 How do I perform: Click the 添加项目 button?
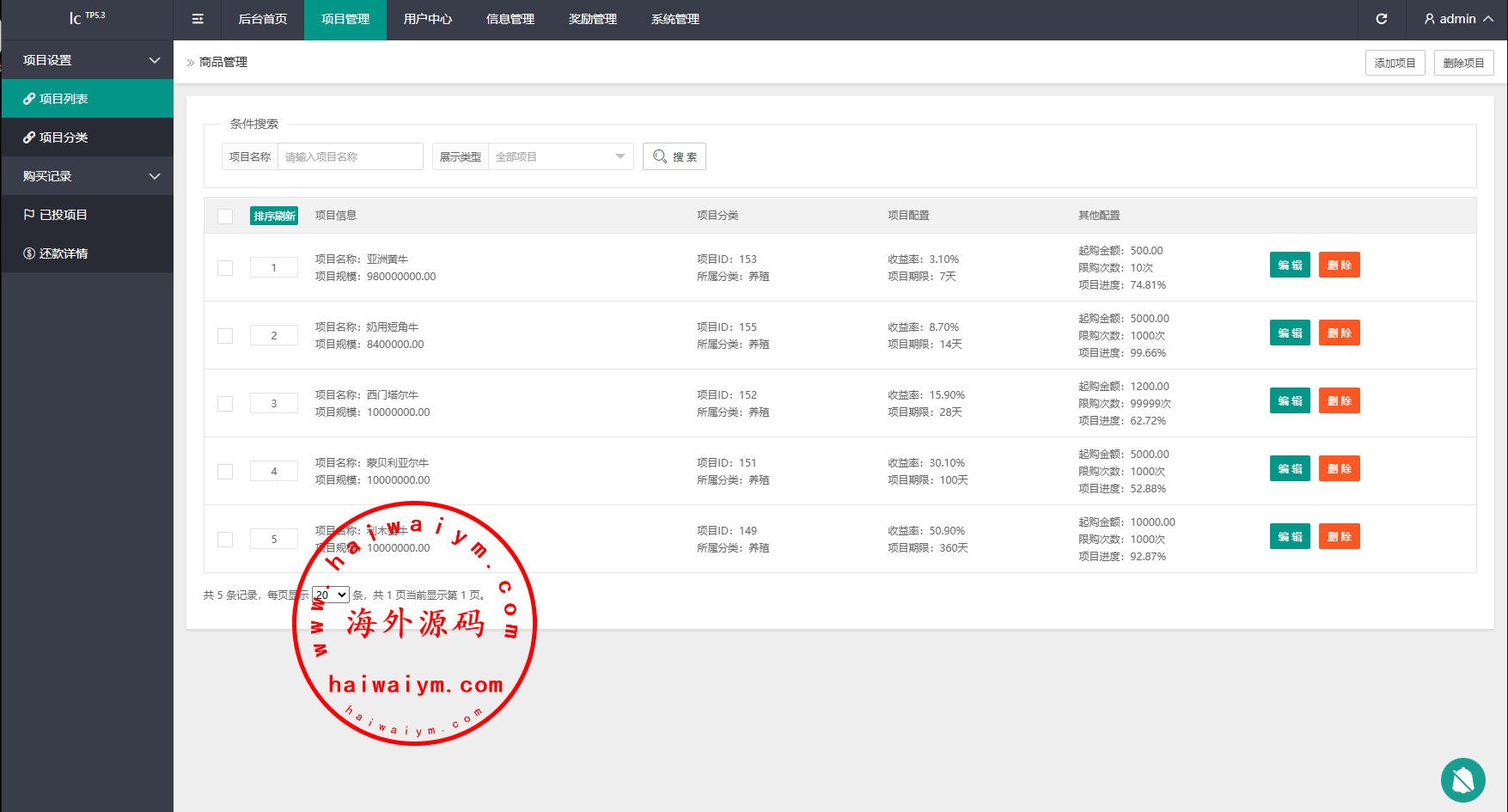(1395, 63)
